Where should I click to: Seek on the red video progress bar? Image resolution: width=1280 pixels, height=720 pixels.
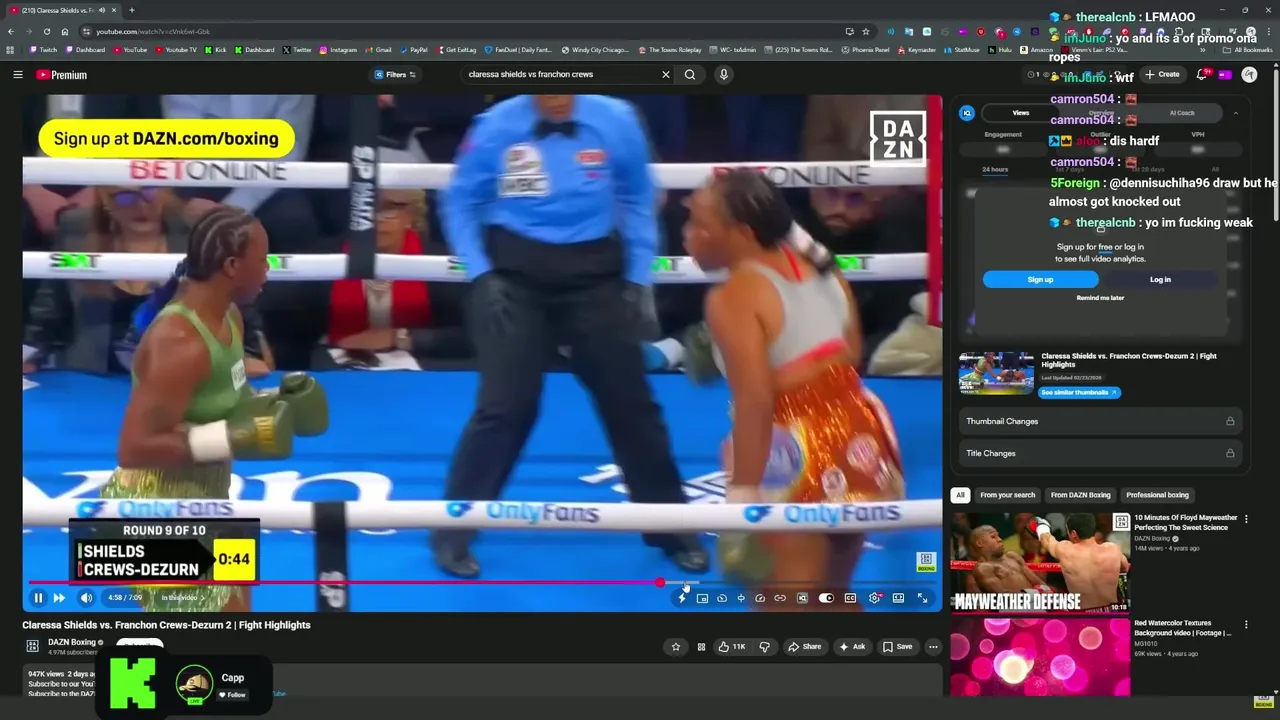480,582
